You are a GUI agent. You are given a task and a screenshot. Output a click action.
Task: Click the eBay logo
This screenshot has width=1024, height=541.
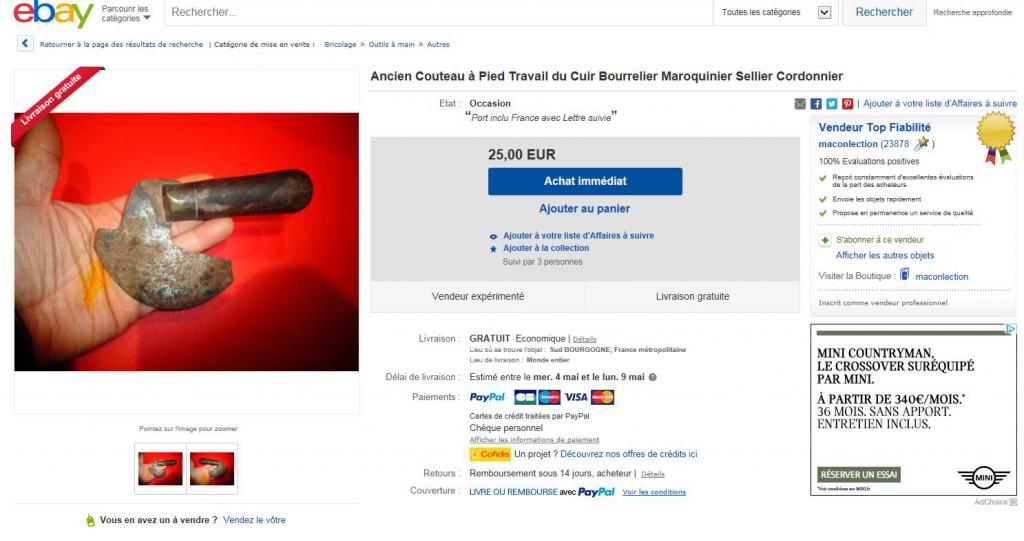[x=53, y=13]
